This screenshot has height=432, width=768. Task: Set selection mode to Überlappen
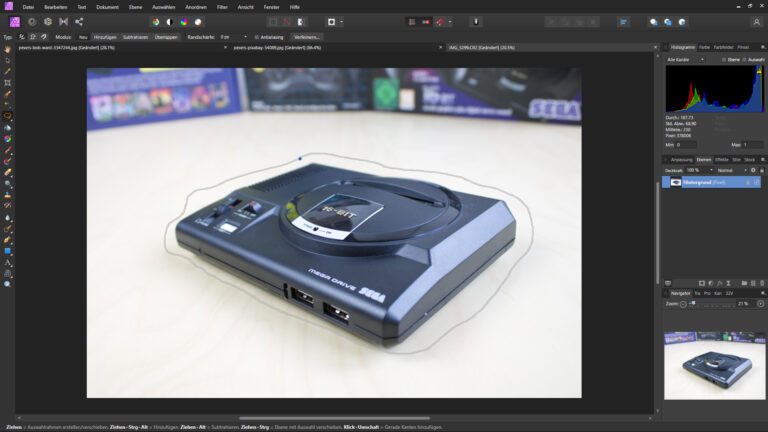(x=166, y=37)
